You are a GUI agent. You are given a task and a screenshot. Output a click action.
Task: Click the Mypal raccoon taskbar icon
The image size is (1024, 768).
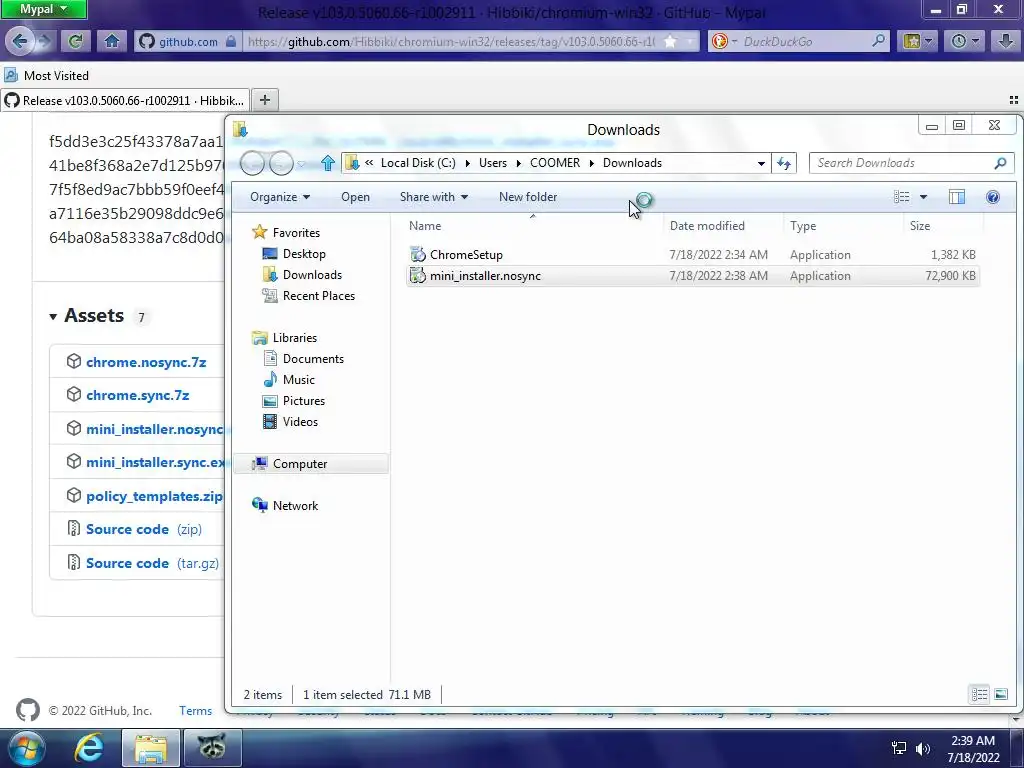click(212, 748)
